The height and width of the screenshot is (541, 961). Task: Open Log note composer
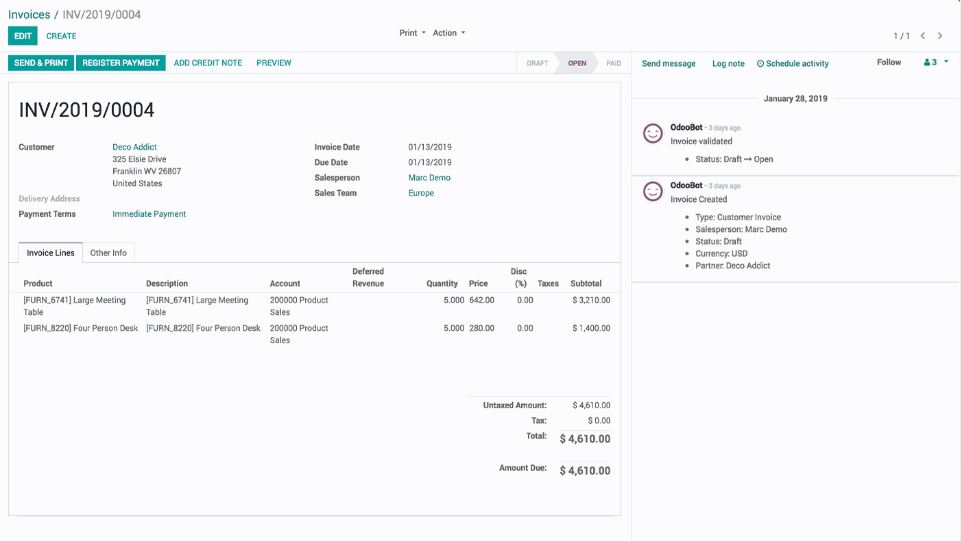click(728, 64)
